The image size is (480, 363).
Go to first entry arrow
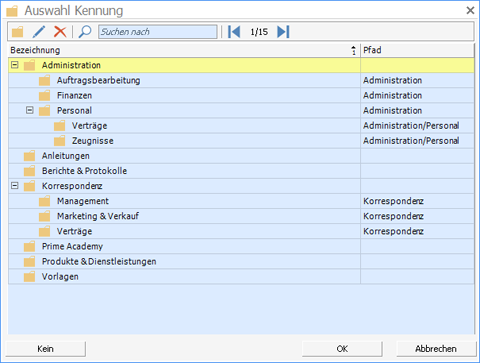[x=234, y=32]
